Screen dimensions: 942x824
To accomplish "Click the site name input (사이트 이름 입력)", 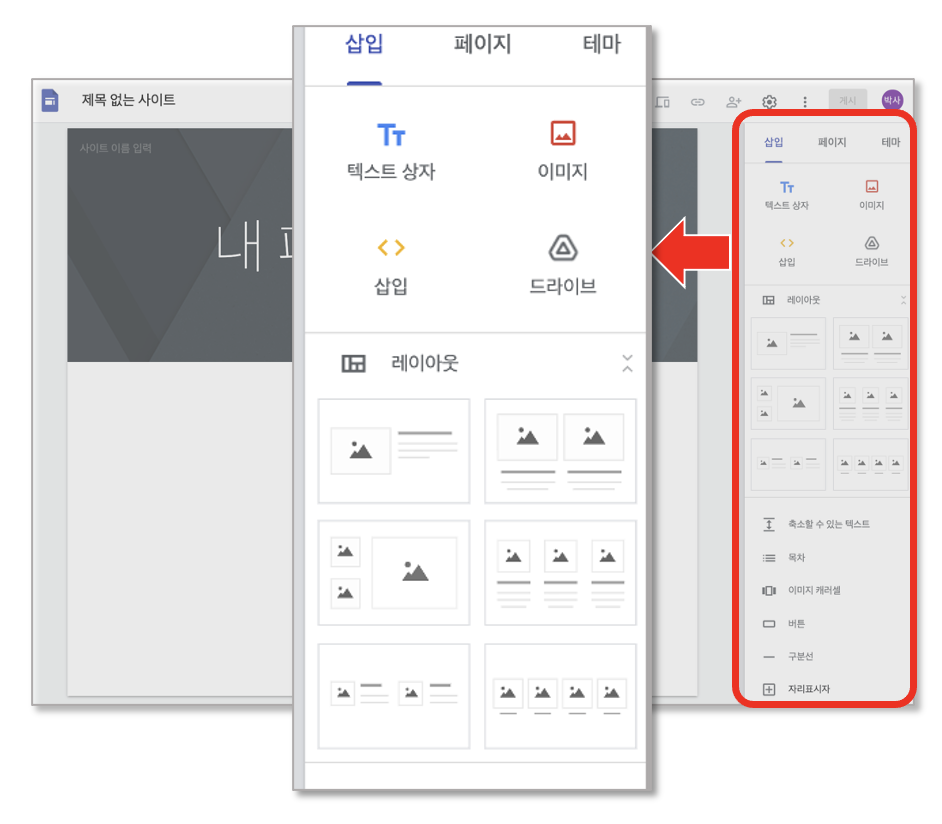I will [115, 148].
